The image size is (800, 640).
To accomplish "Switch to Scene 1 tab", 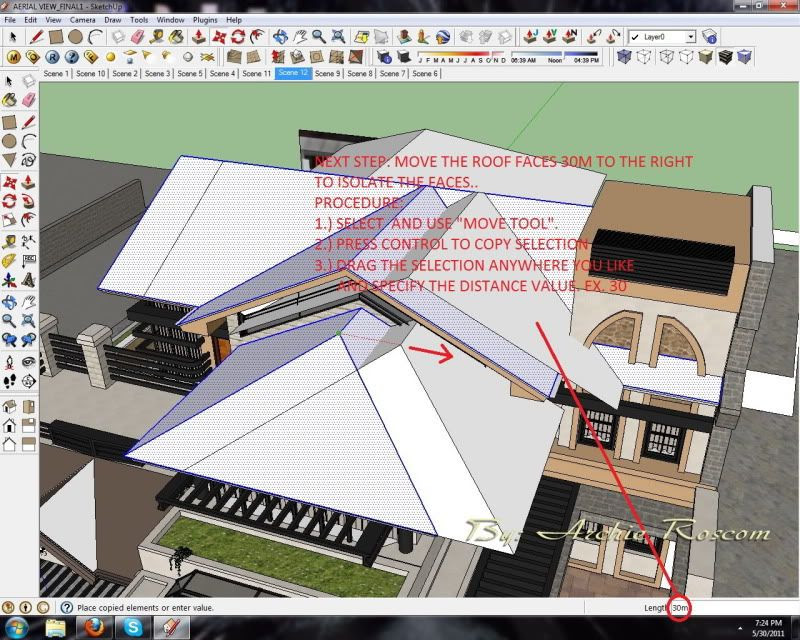I will [x=56, y=73].
